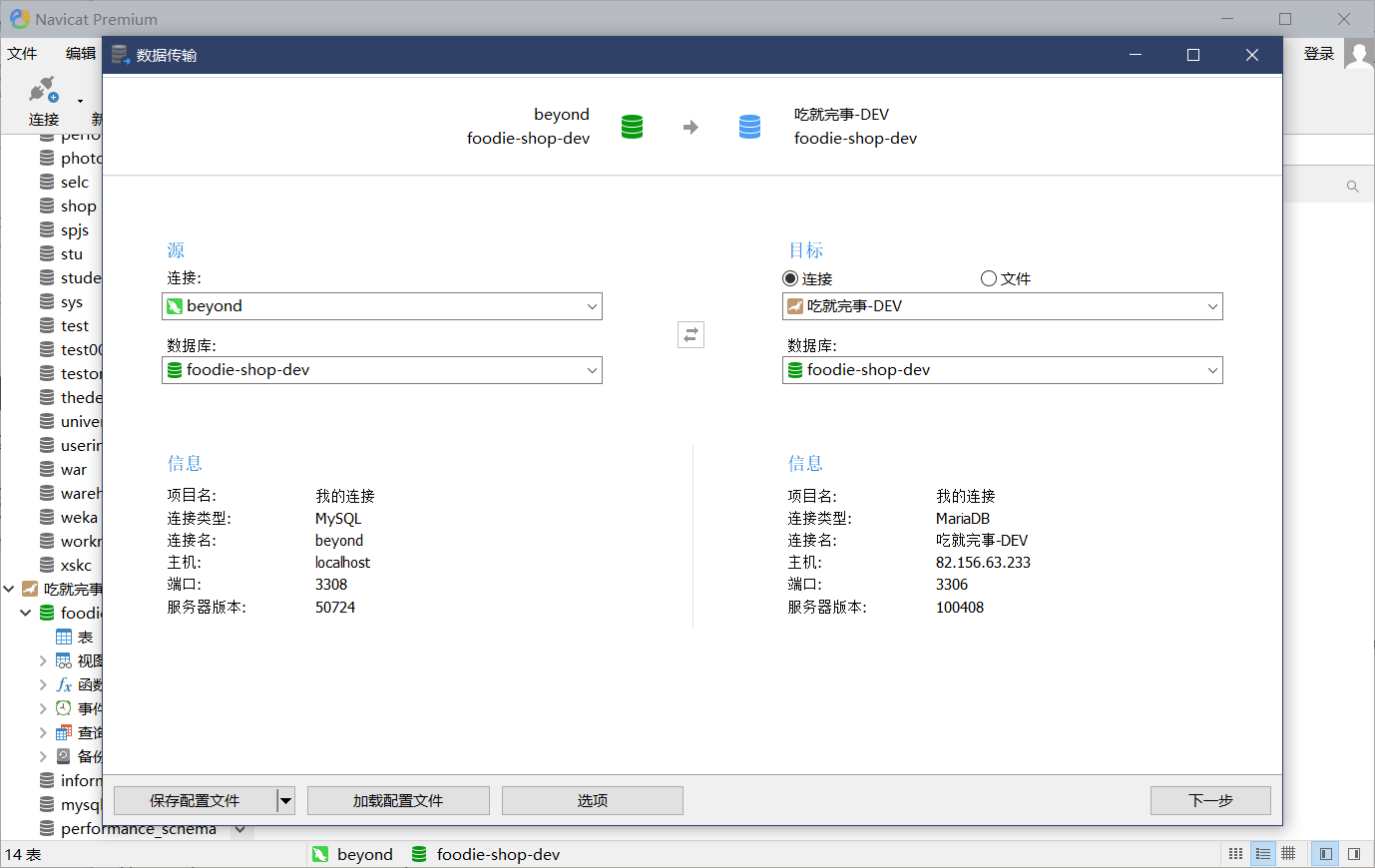Click the Connection plug icon in main toolbar
Image resolution: width=1375 pixels, height=868 pixels.
[x=43, y=90]
